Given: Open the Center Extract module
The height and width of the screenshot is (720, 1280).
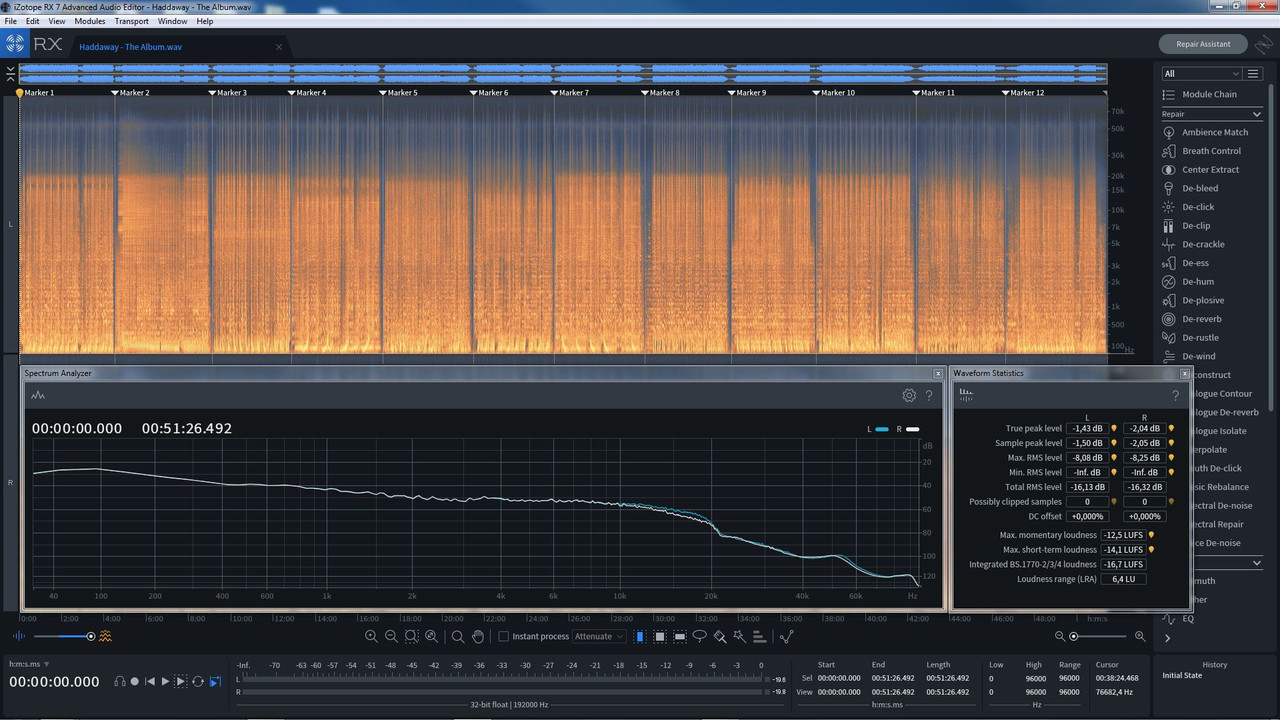Looking at the screenshot, I should tap(1200, 170).
